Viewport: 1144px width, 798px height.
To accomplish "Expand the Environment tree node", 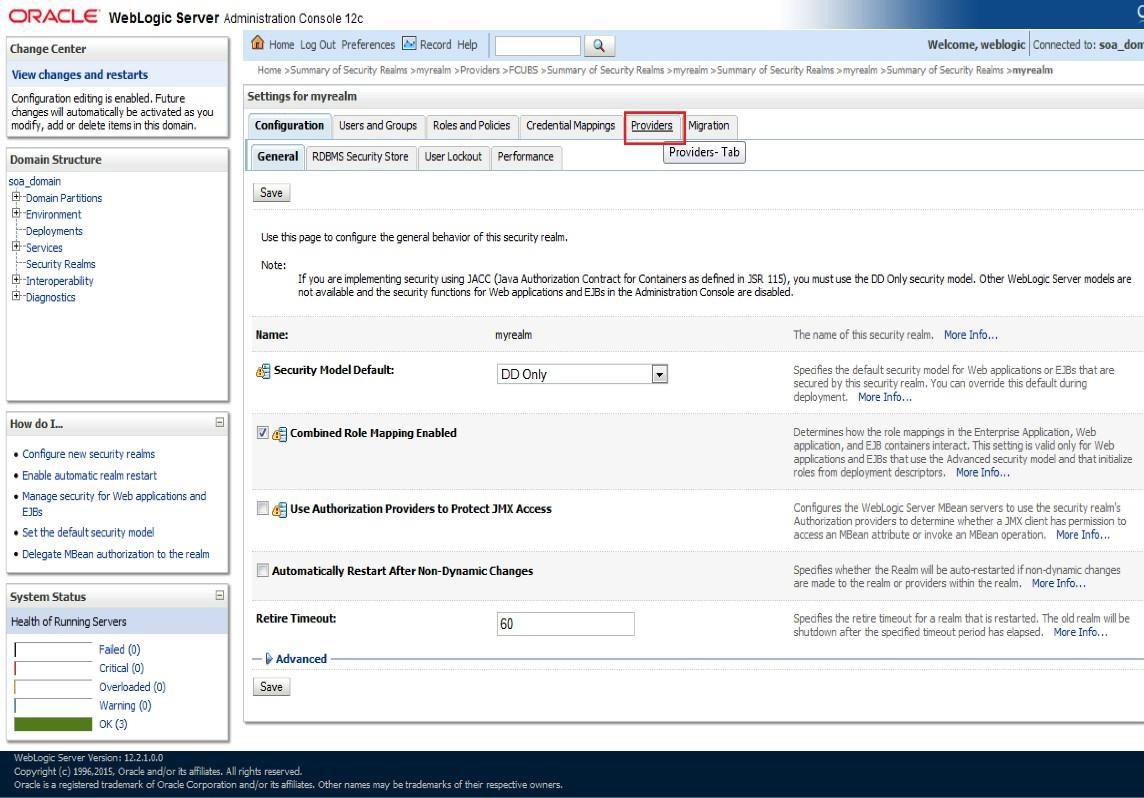I will click(x=16, y=214).
